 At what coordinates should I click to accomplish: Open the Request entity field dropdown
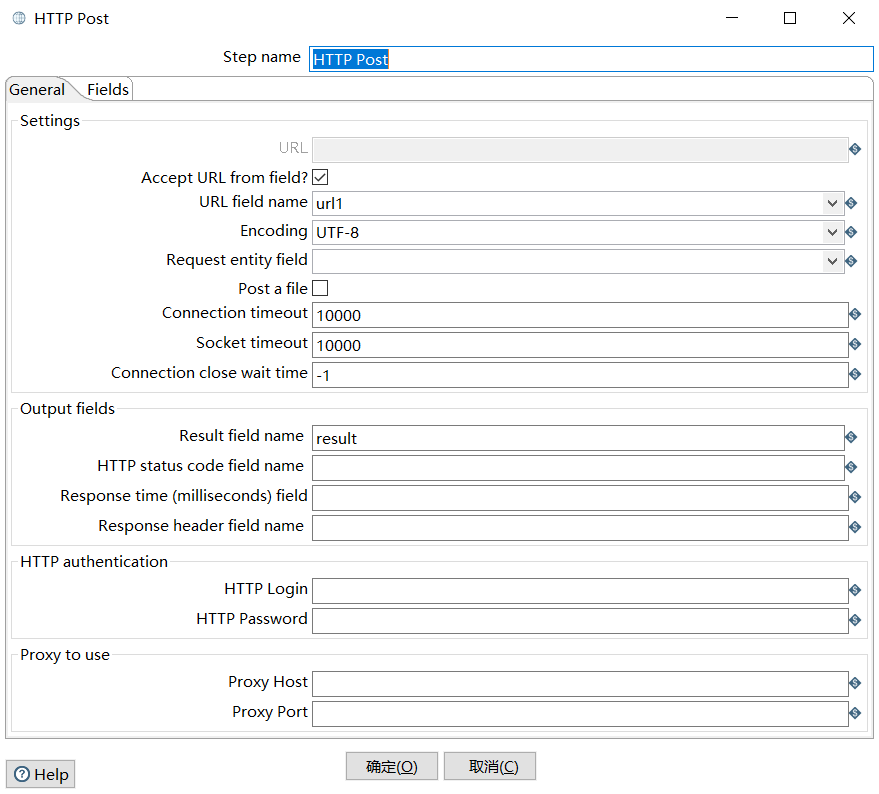[832, 261]
